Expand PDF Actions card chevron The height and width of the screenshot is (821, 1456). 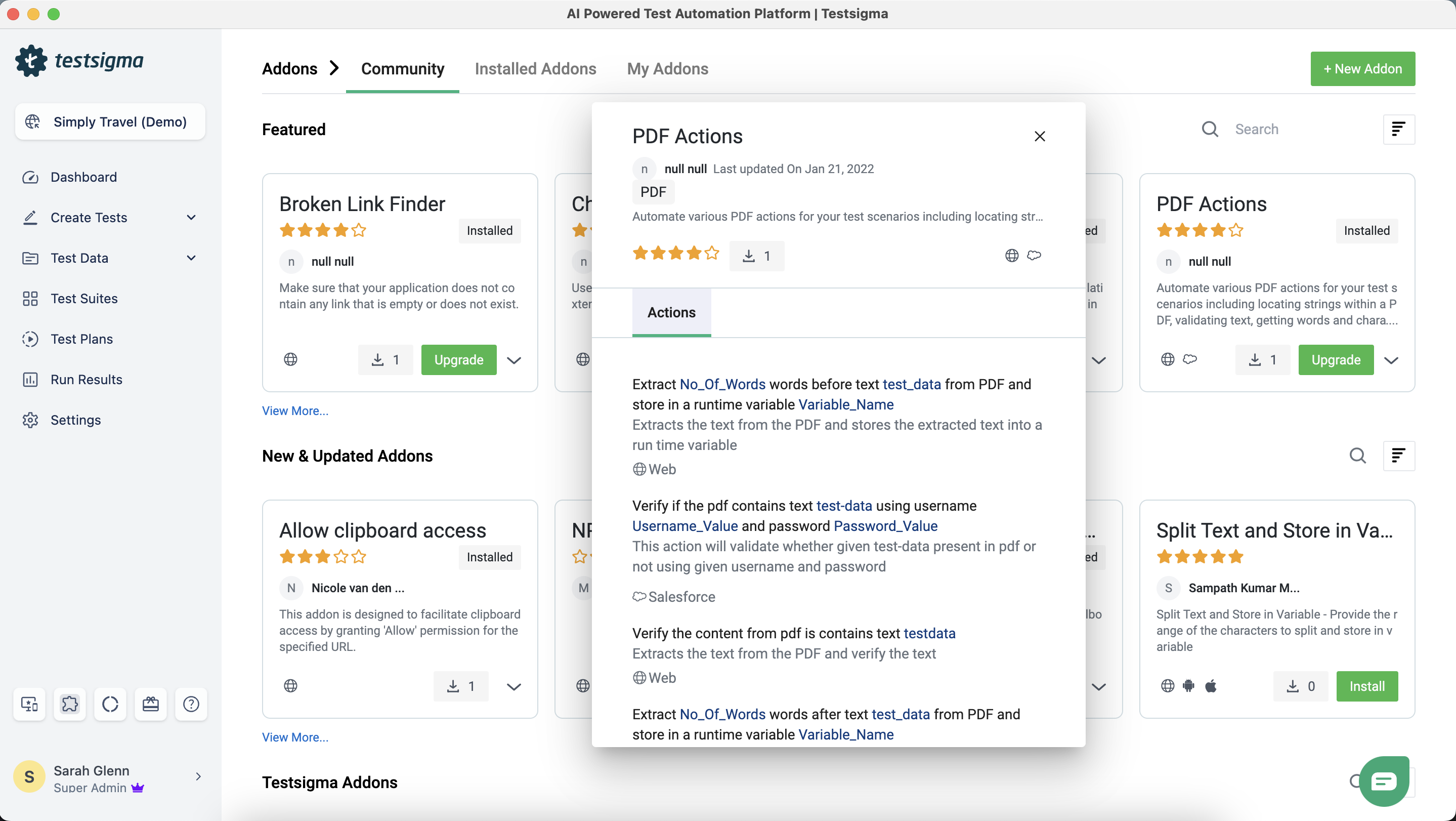click(x=1391, y=360)
